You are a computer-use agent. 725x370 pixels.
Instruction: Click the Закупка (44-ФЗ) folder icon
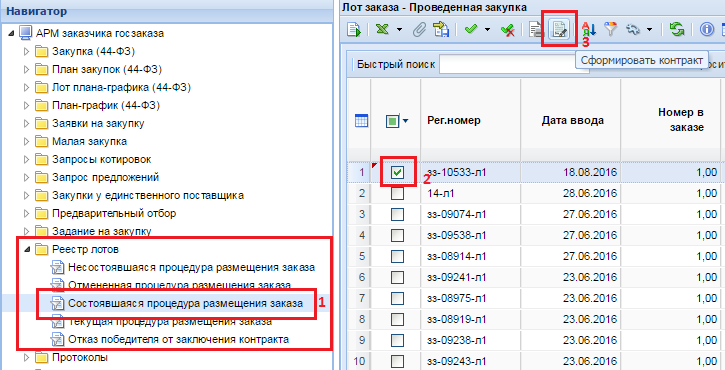[42, 51]
